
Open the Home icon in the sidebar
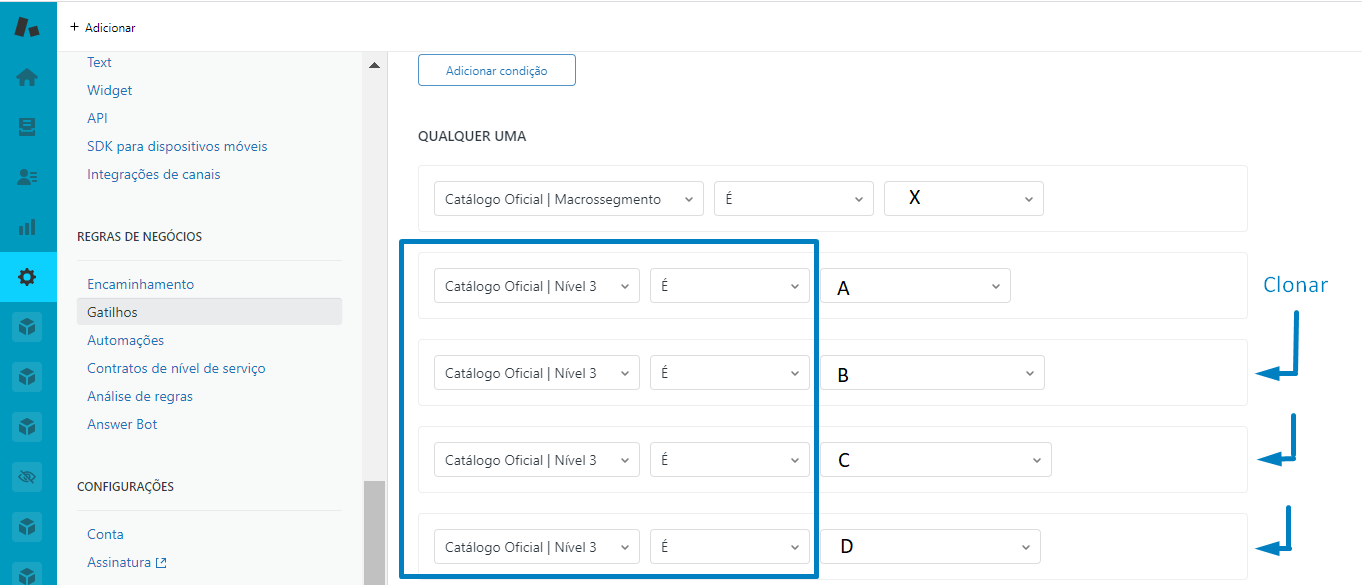(x=26, y=76)
